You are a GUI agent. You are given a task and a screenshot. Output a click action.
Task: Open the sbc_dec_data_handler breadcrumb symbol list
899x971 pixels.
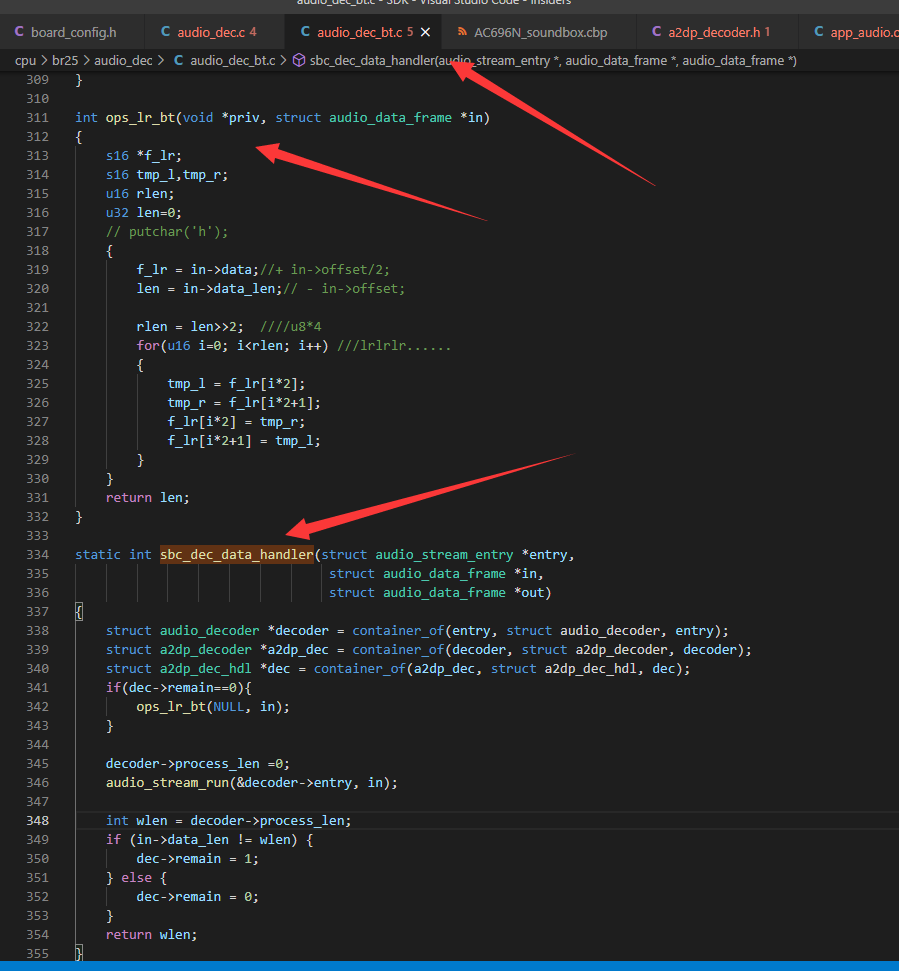(553, 61)
